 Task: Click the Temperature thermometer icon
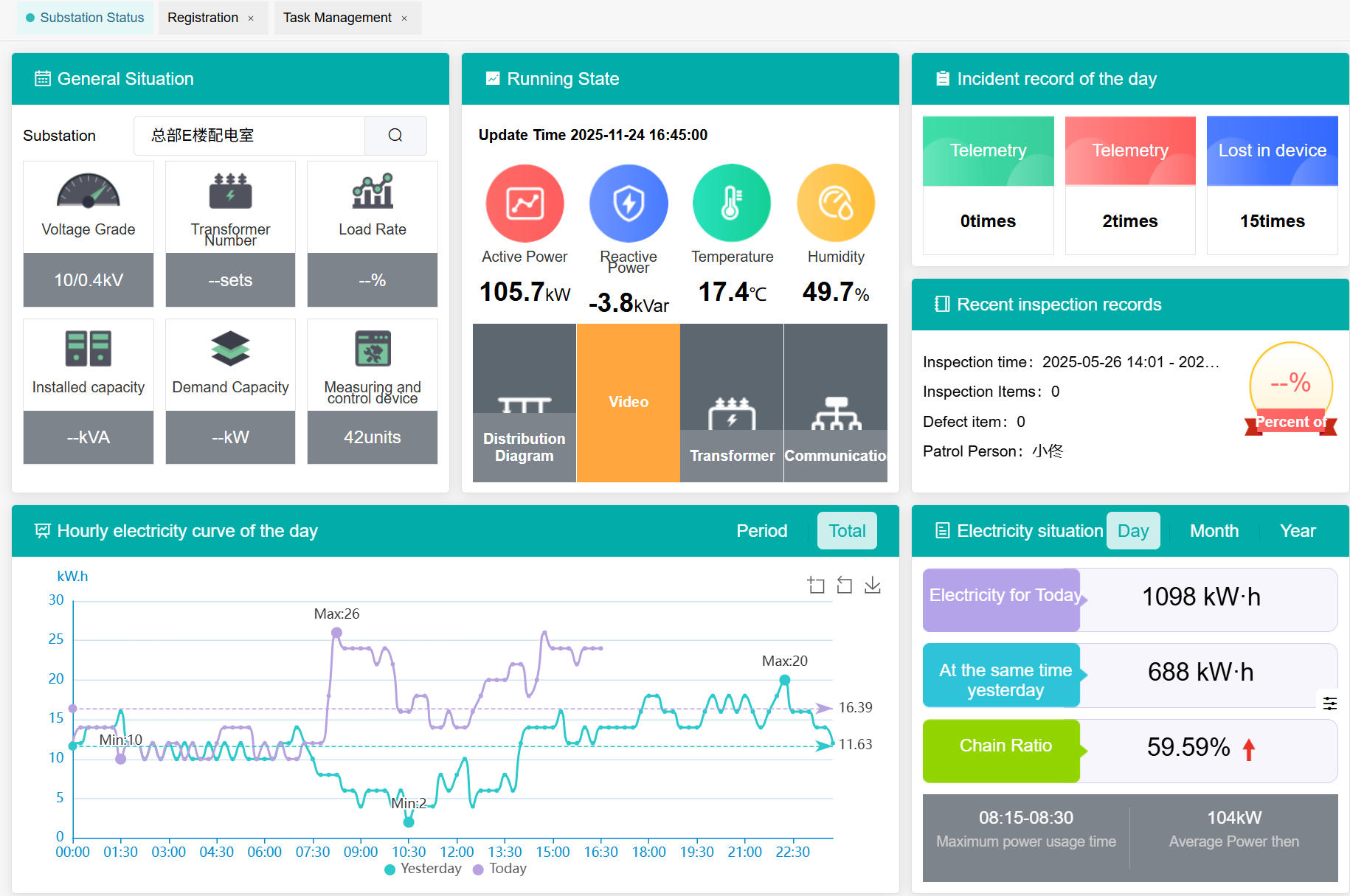pos(732,204)
